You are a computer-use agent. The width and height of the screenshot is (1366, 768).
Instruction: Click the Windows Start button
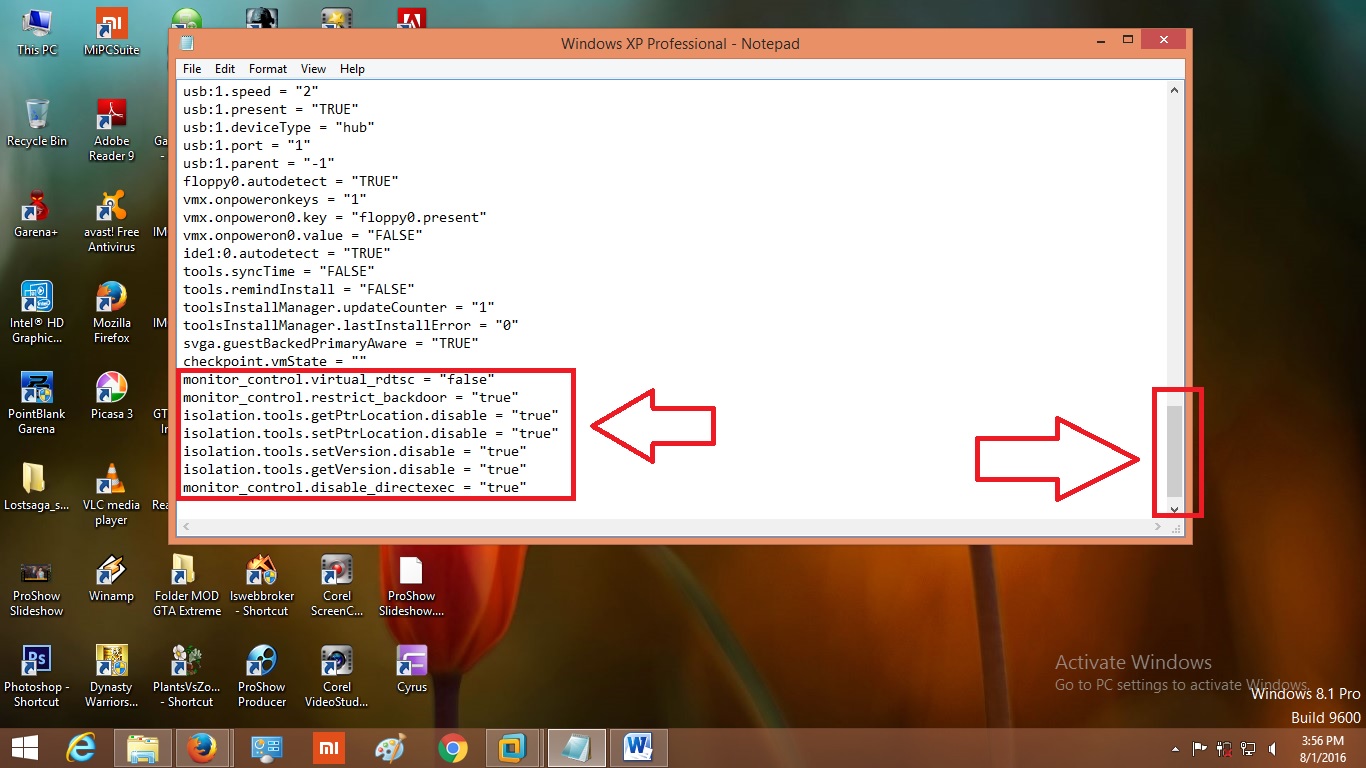click(23, 747)
